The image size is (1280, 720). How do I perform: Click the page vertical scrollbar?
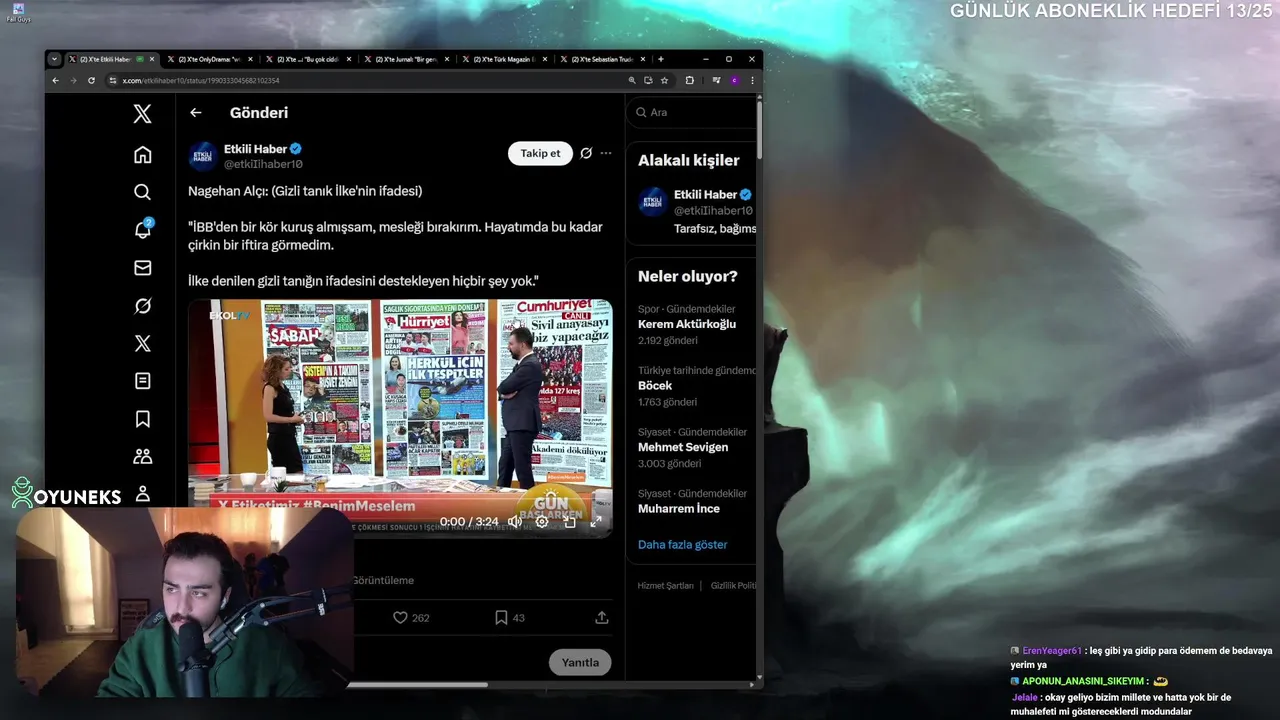click(760, 128)
